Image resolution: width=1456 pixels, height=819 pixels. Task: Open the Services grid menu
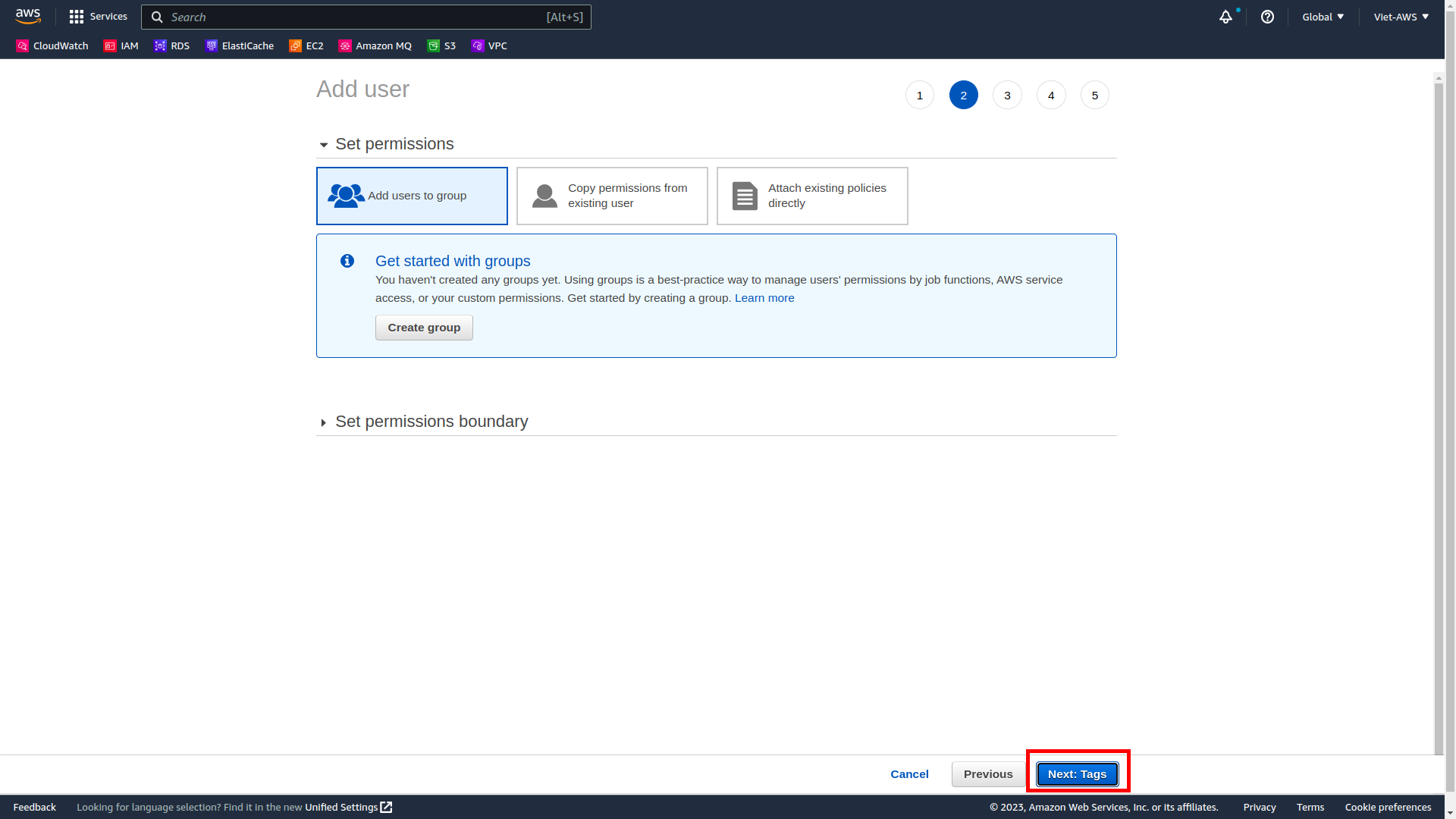(99, 17)
